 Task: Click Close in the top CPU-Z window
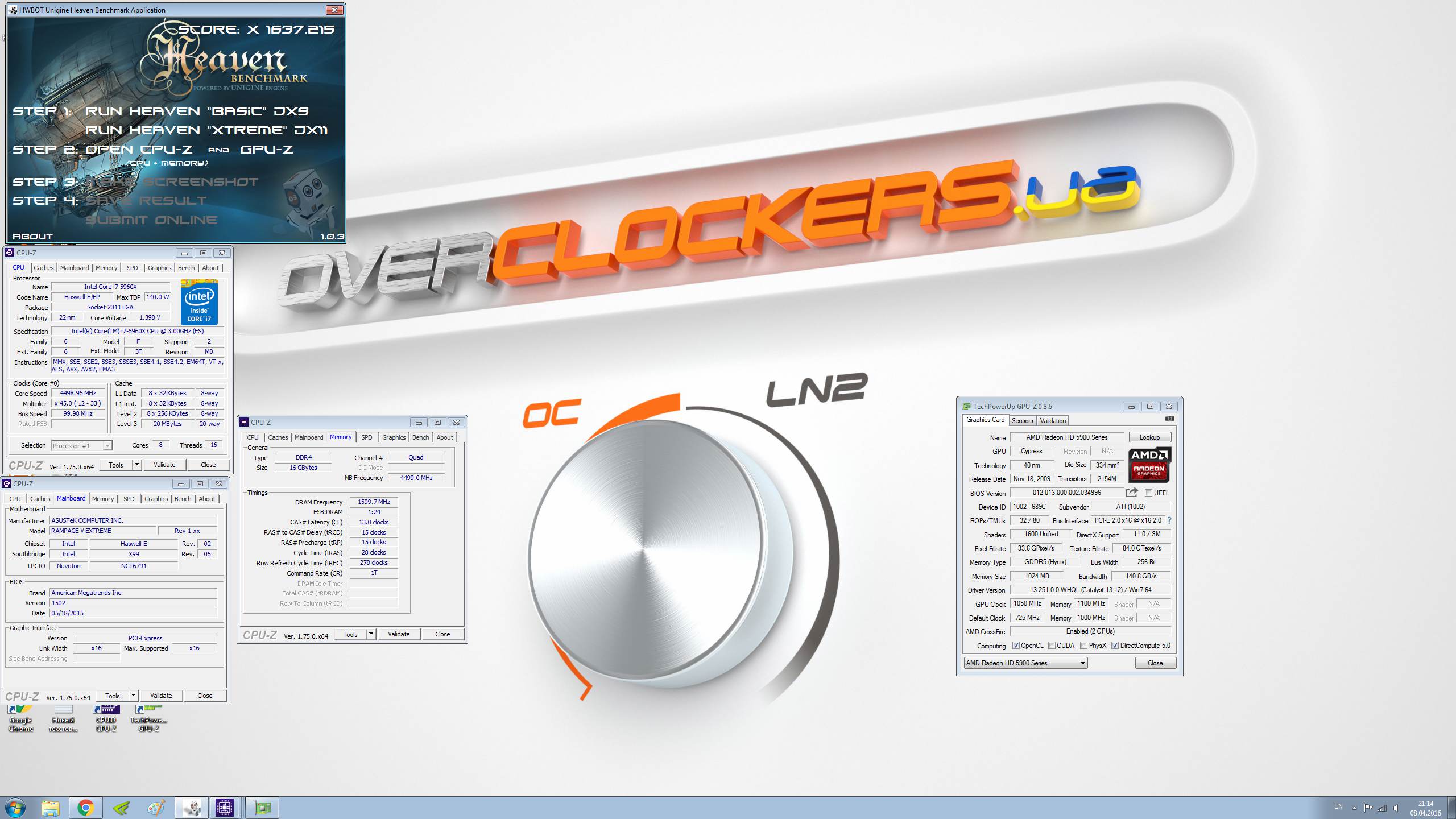208,465
